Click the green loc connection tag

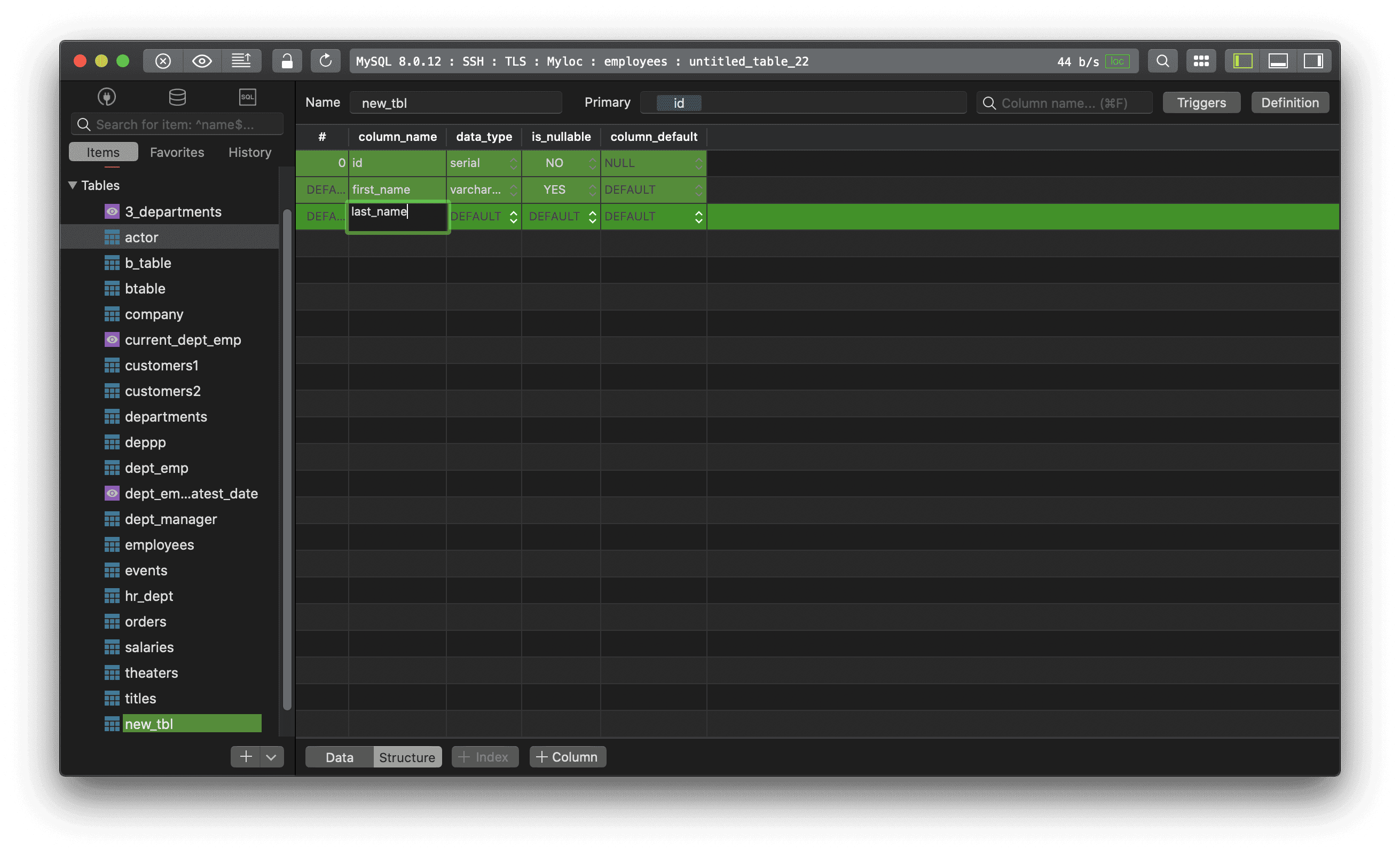tap(1117, 61)
